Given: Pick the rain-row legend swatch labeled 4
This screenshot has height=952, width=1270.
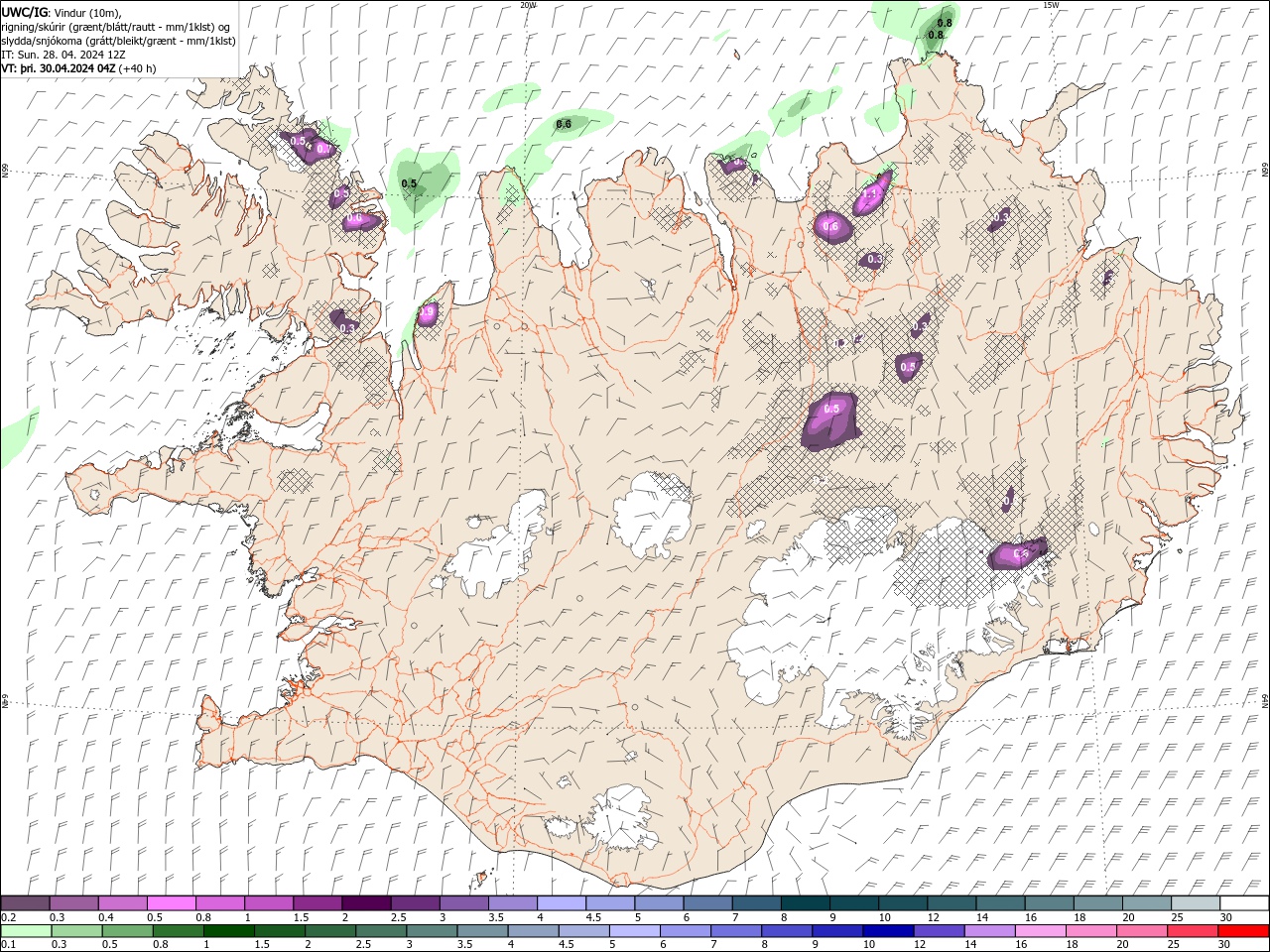Looking at the screenshot, I should coord(533,931).
